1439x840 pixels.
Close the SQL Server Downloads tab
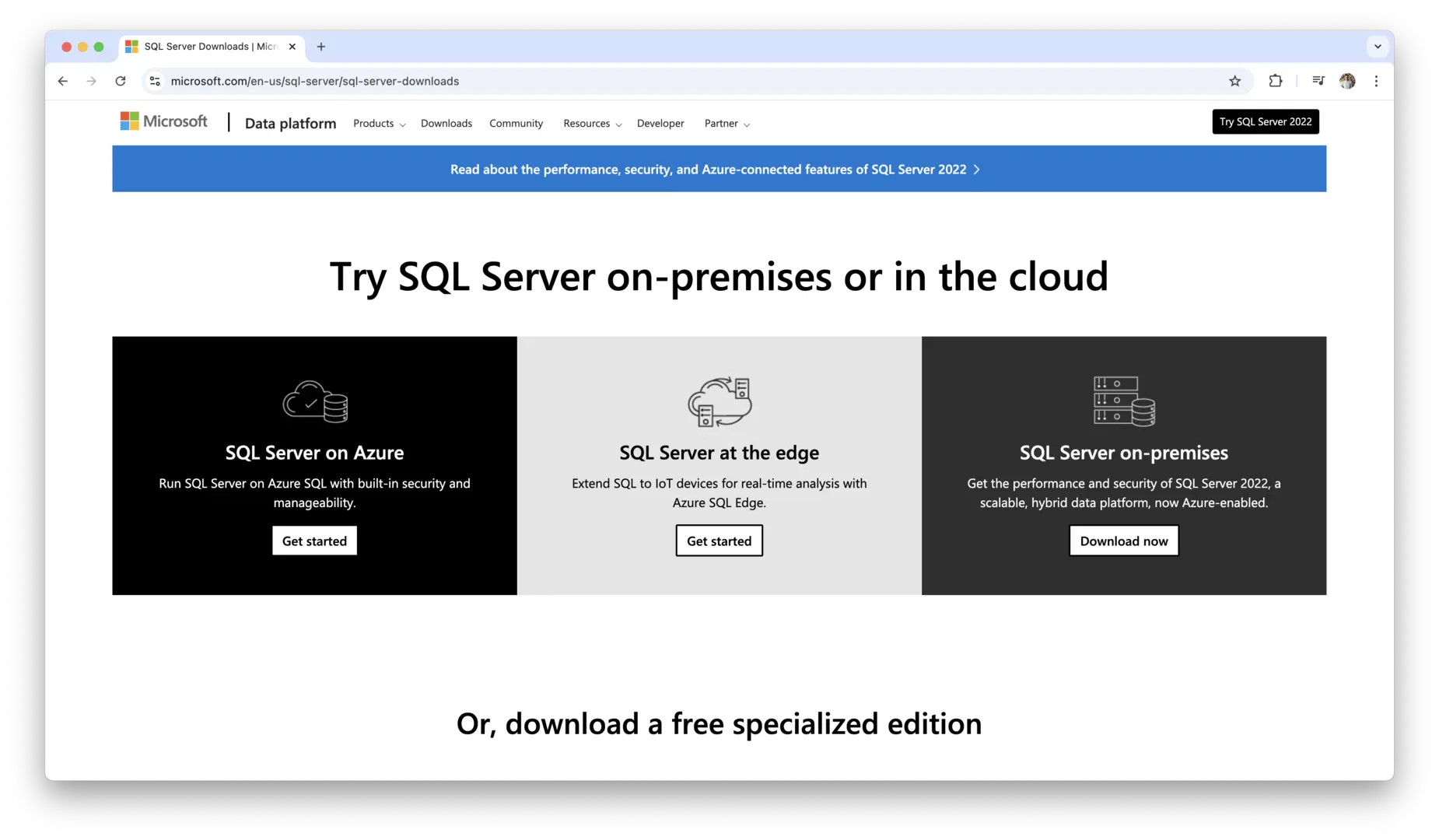(292, 47)
